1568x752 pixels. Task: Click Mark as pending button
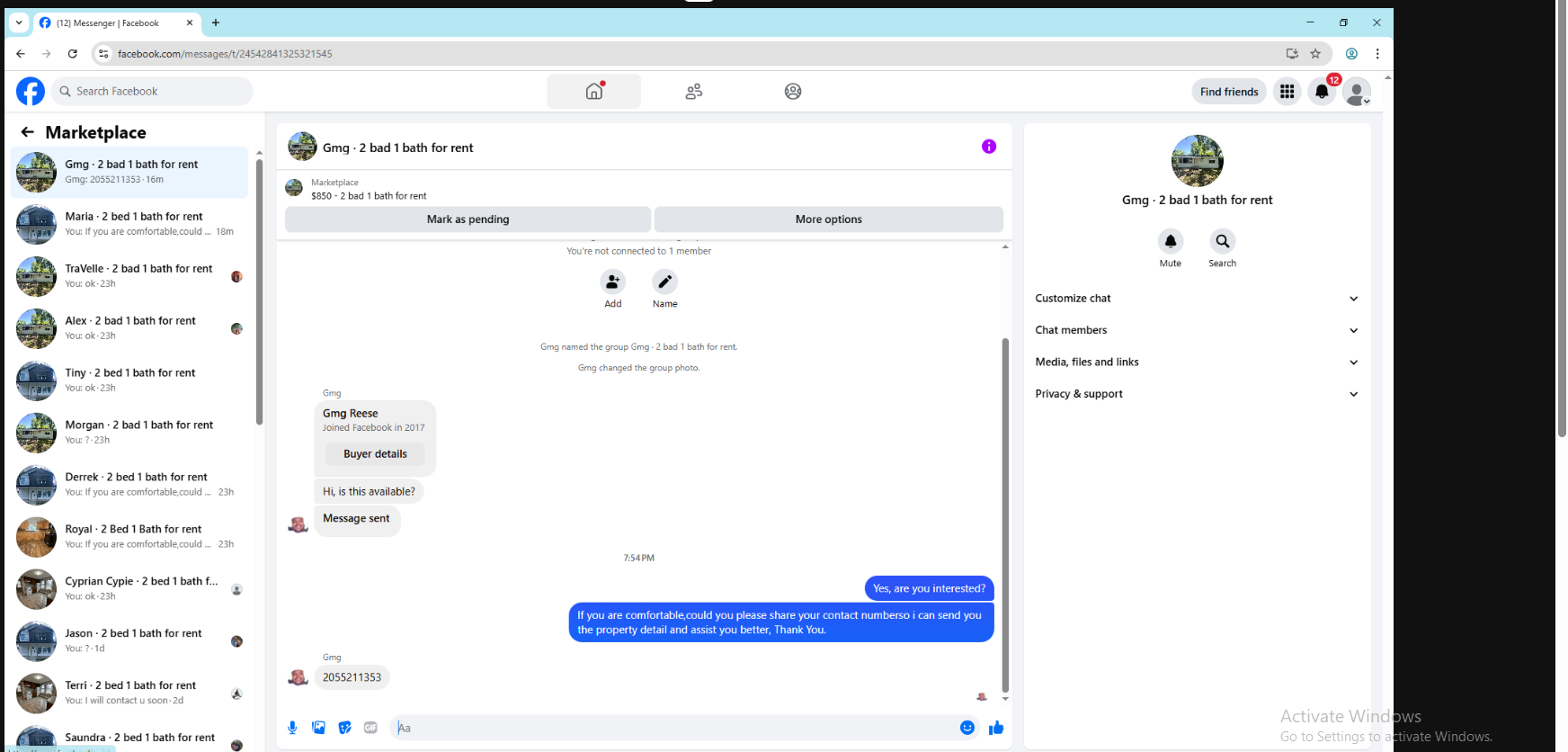(x=468, y=219)
